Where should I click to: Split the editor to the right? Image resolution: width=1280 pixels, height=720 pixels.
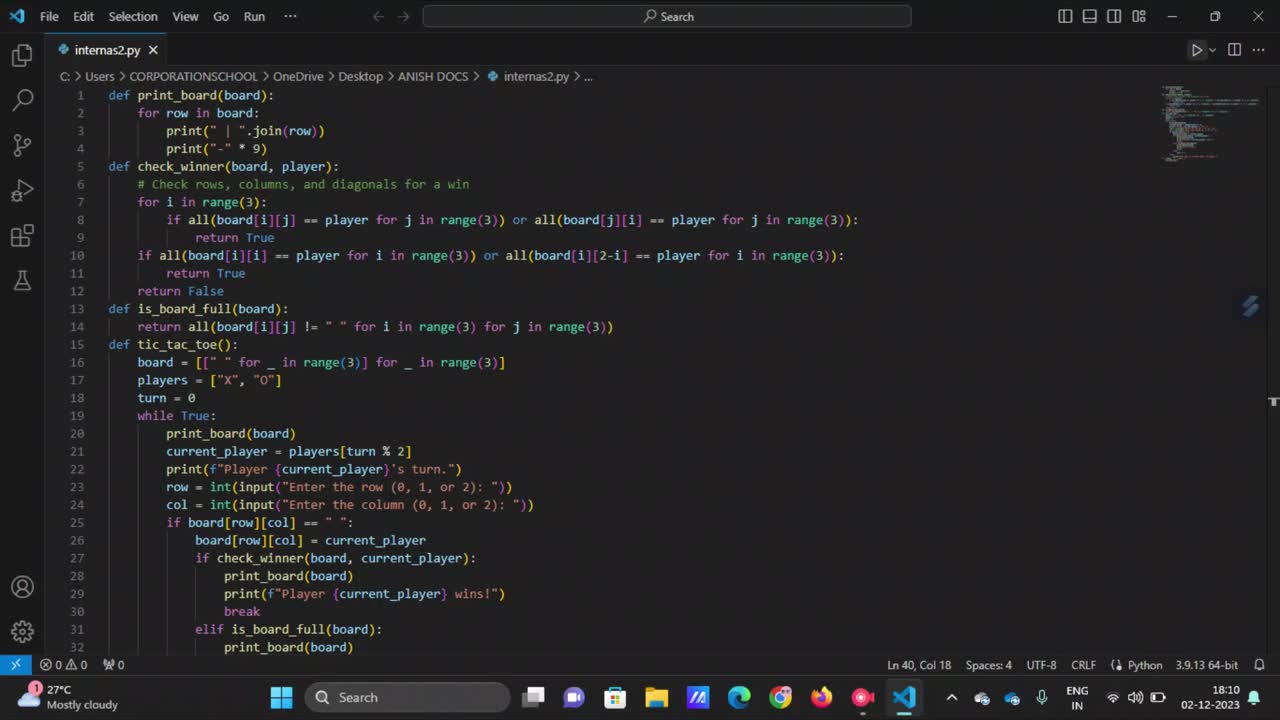tap(1234, 50)
